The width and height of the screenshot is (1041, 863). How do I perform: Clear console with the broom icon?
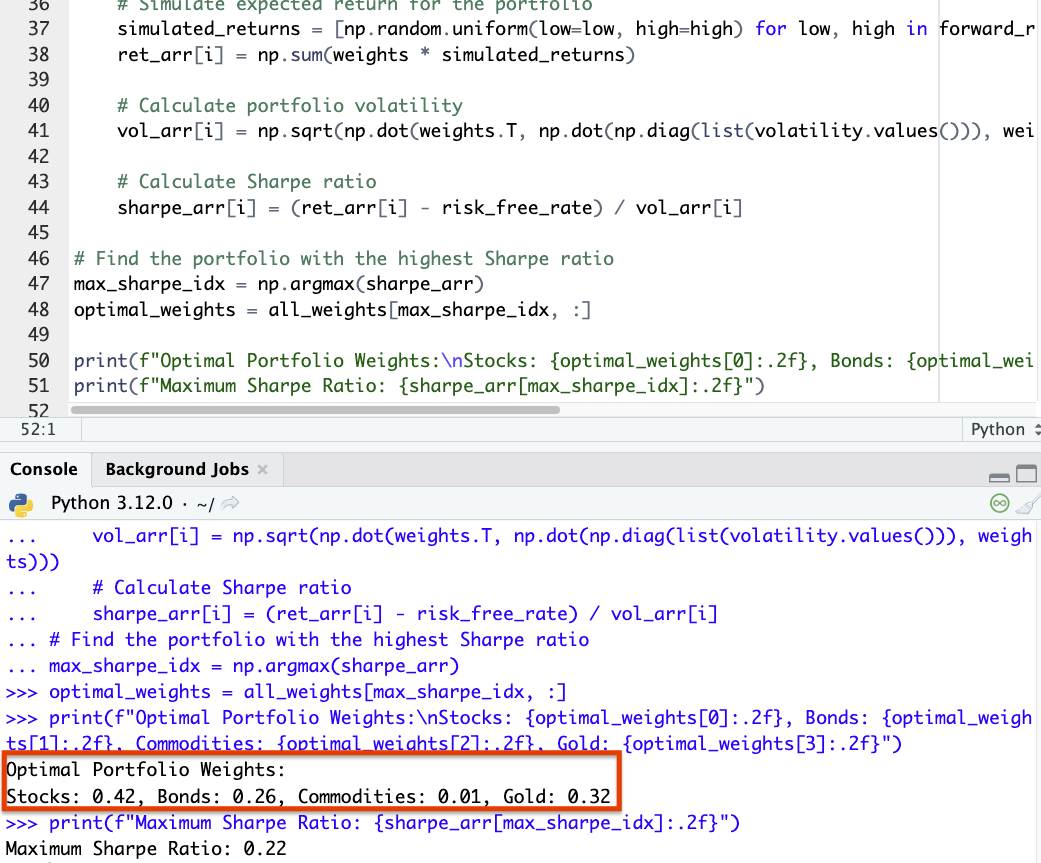click(1029, 504)
